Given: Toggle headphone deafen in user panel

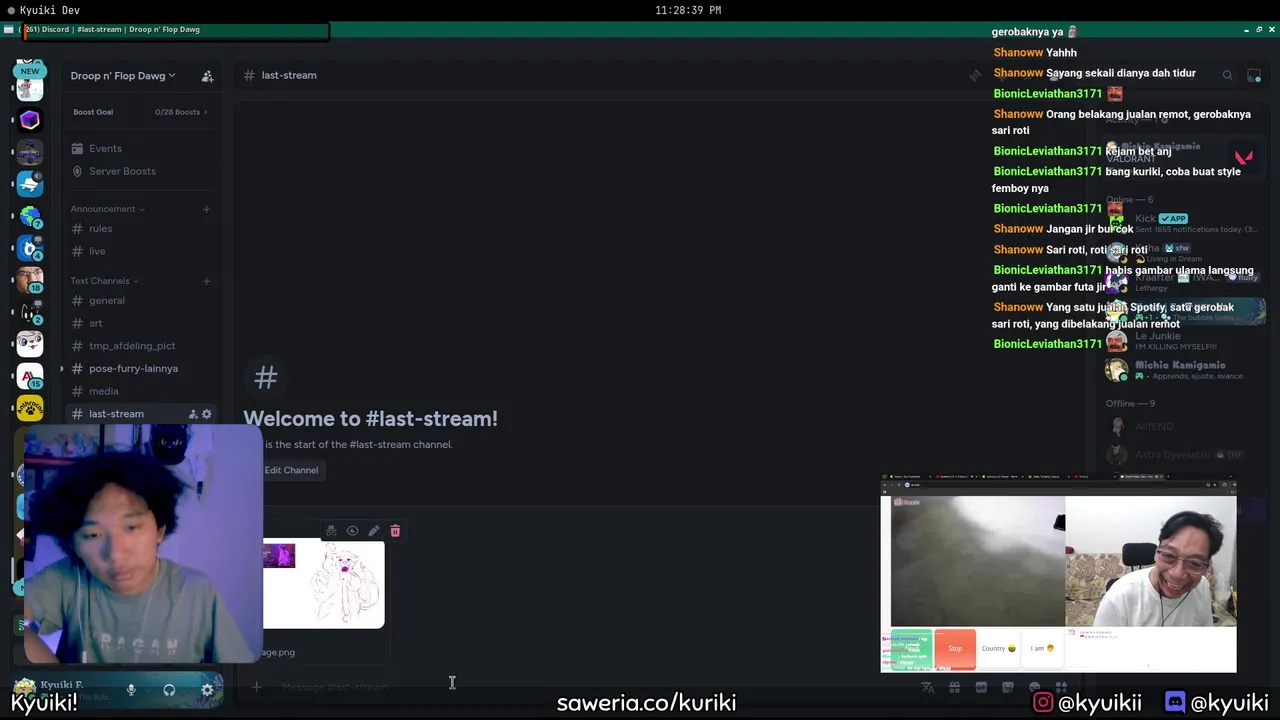Looking at the screenshot, I should coord(169,690).
